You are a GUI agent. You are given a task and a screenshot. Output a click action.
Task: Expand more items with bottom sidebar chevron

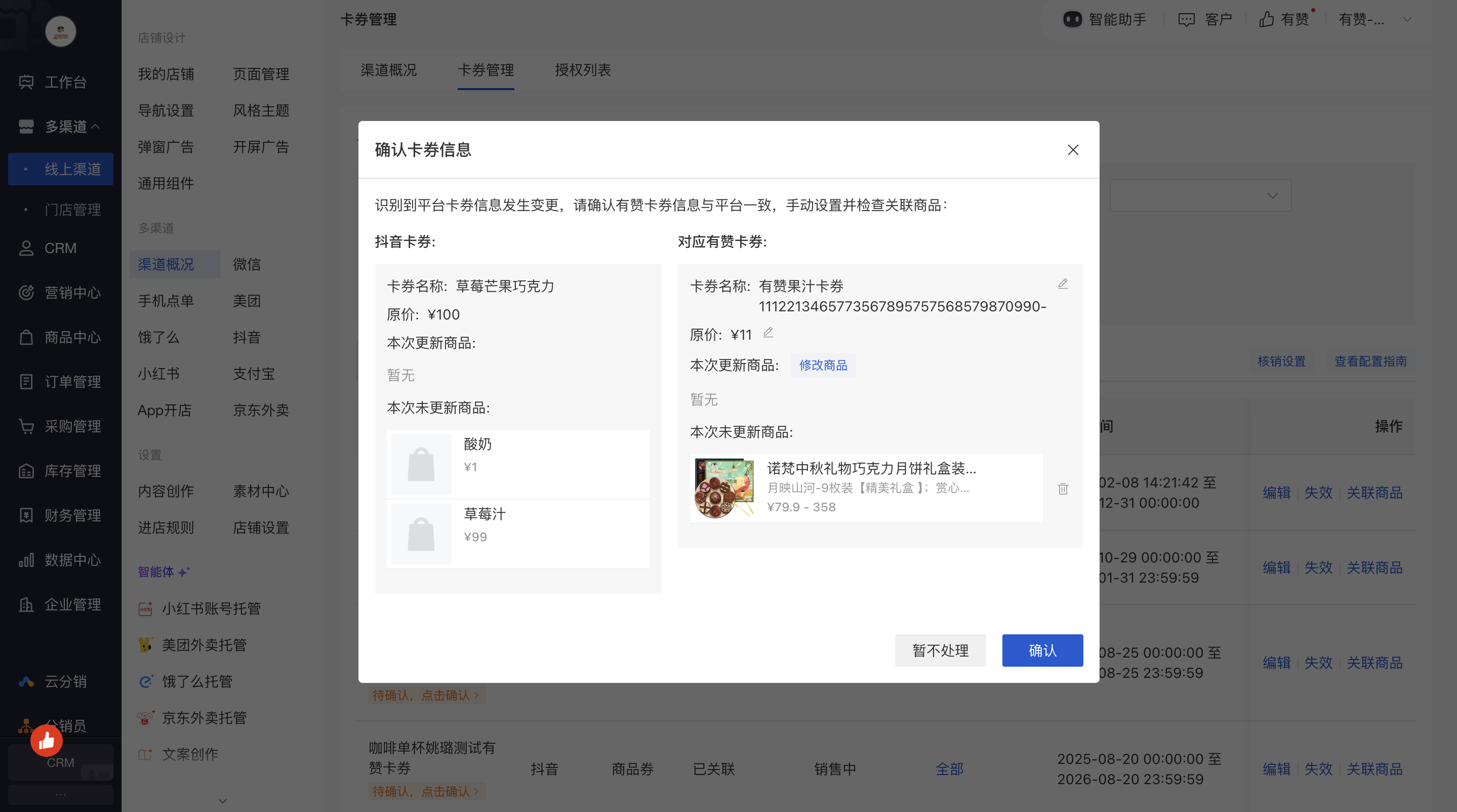pos(222,801)
